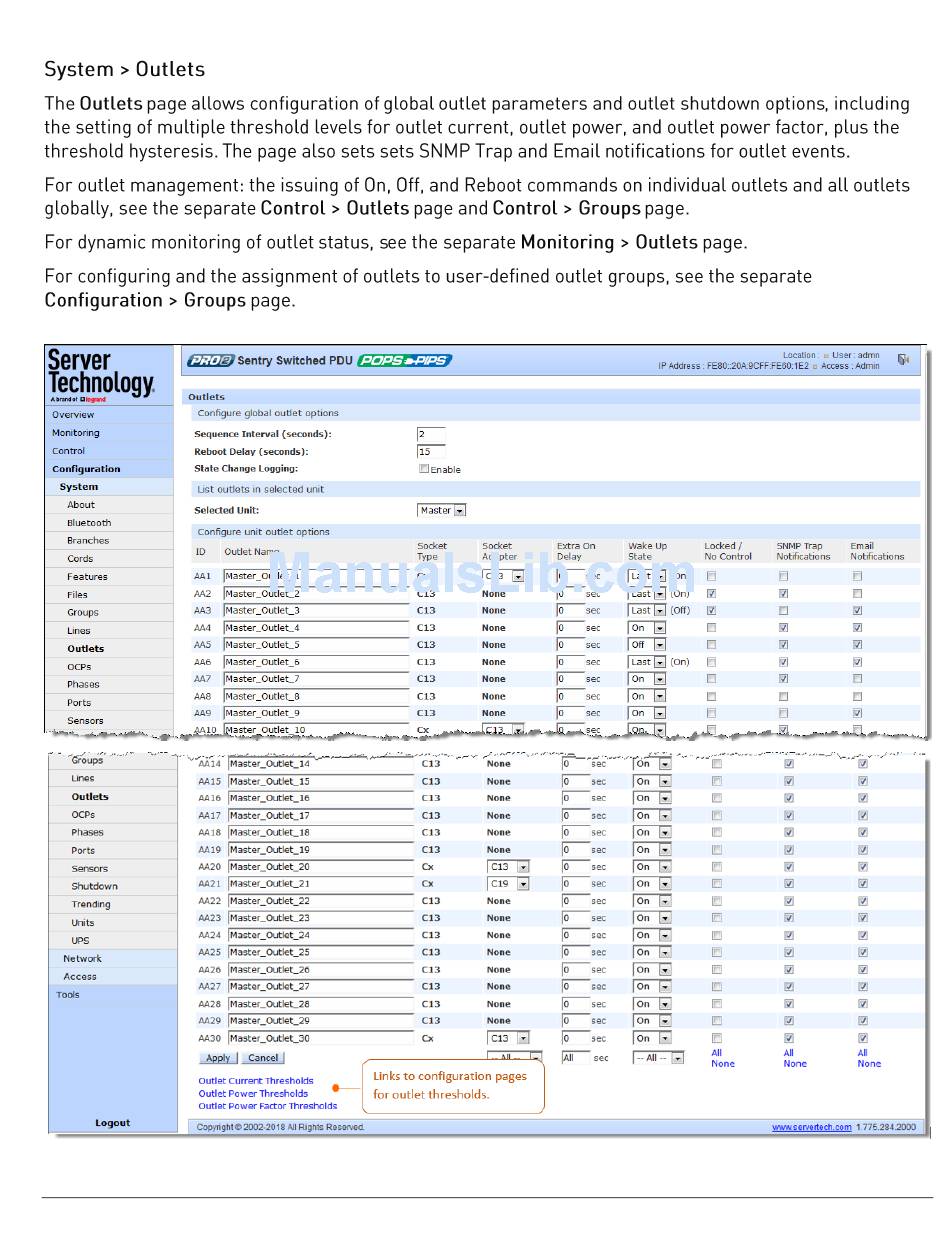The height and width of the screenshot is (1254, 950).
Task: Open the Bluetooth settings page
Action: [89, 523]
